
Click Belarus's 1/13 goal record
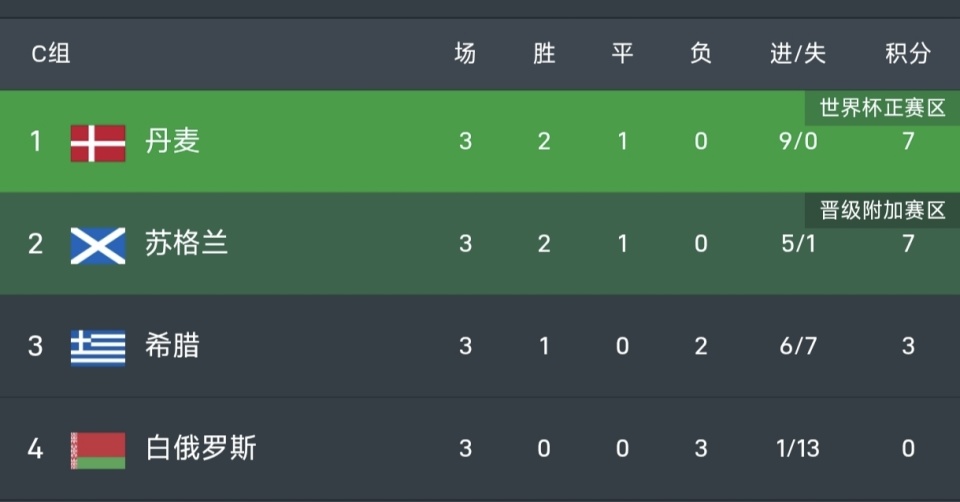pyautogui.click(x=798, y=449)
